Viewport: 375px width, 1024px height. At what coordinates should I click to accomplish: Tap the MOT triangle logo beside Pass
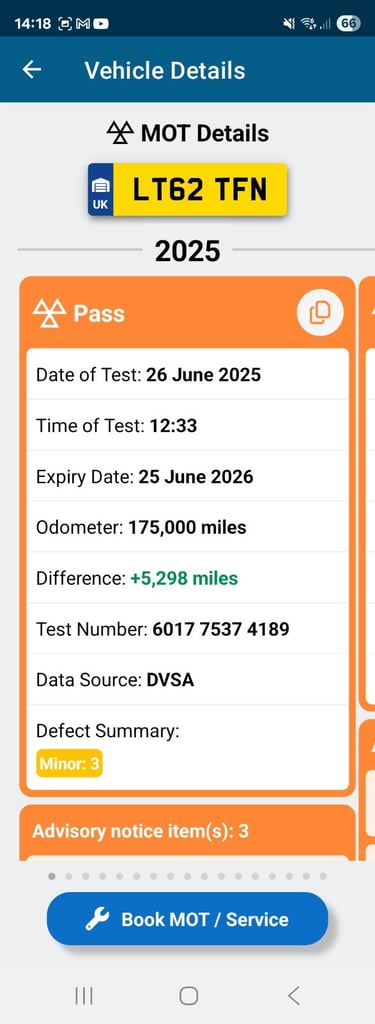point(50,313)
